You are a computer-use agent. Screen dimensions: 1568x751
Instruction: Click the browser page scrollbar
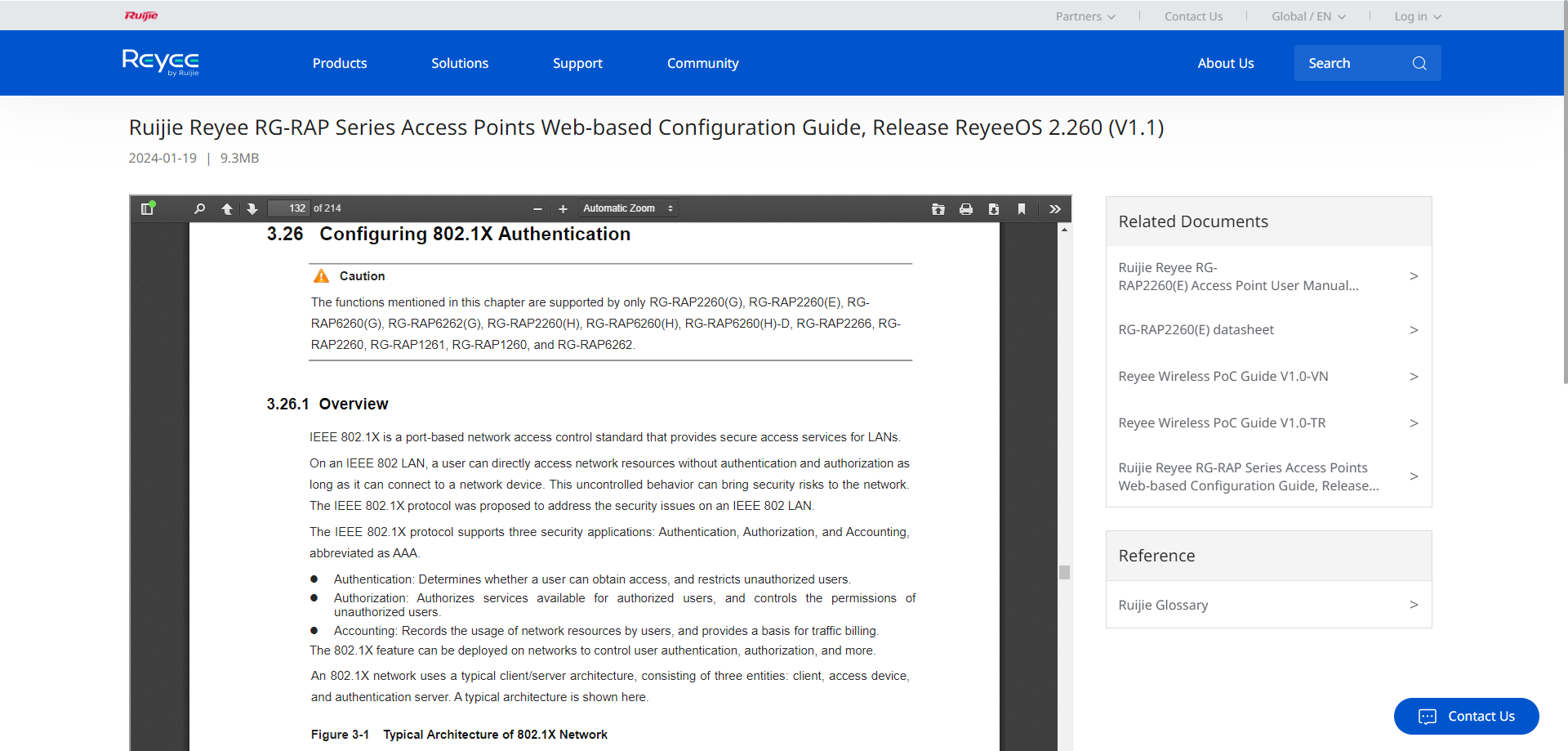(x=1565, y=192)
